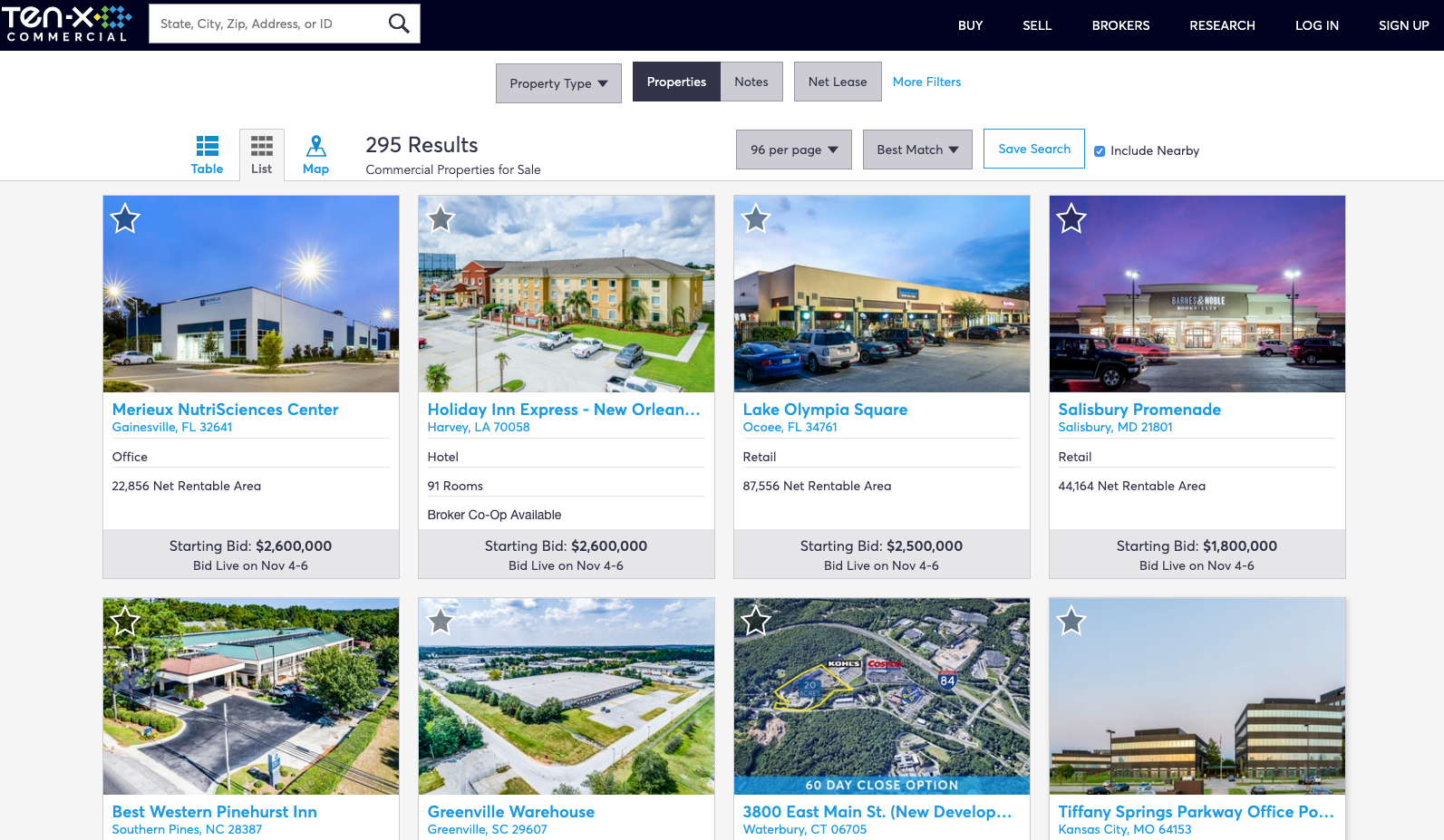
Task: Open Greenville Warehouse listing title
Action: pos(511,812)
